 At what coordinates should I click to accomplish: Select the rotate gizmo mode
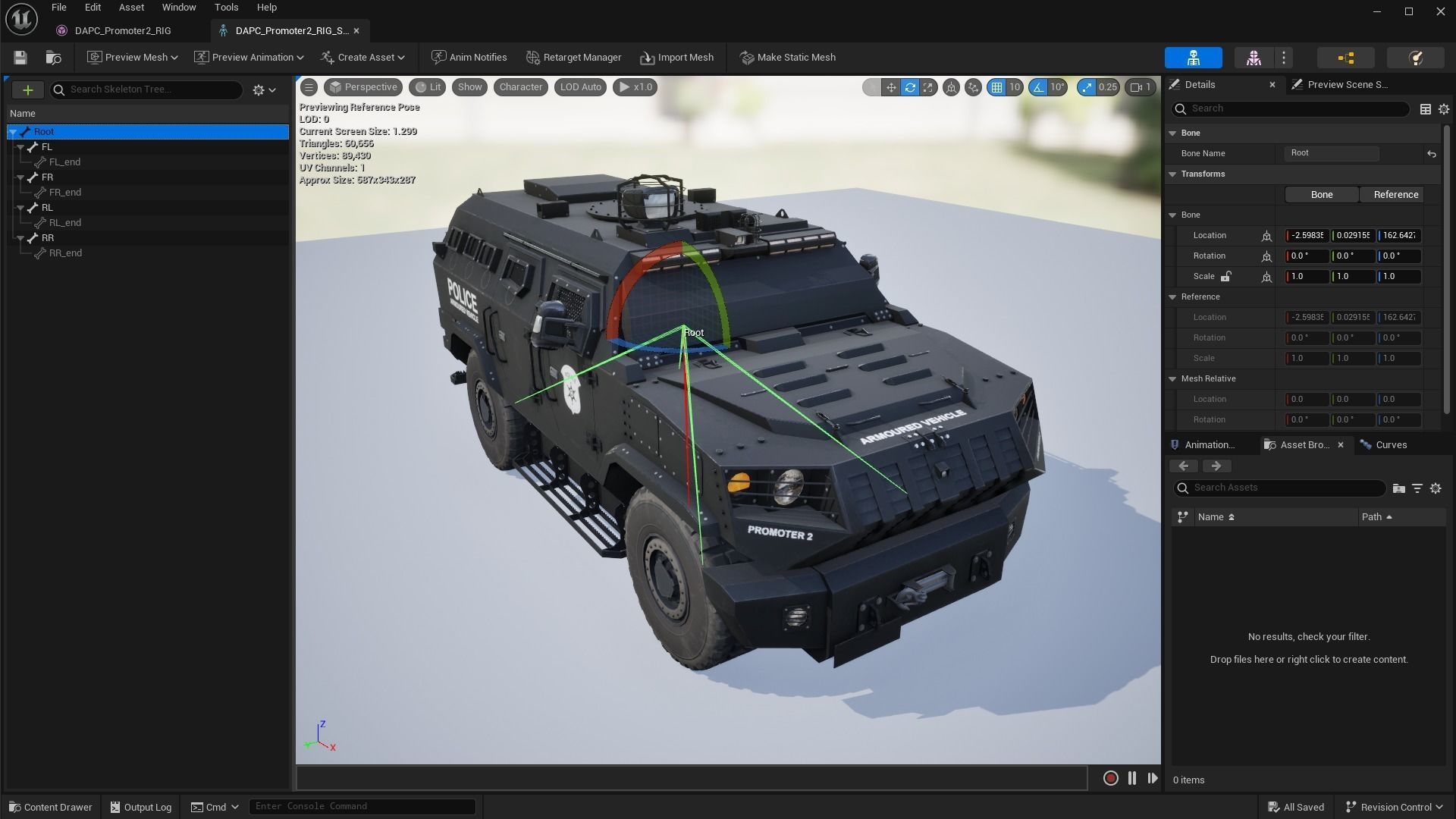910,87
